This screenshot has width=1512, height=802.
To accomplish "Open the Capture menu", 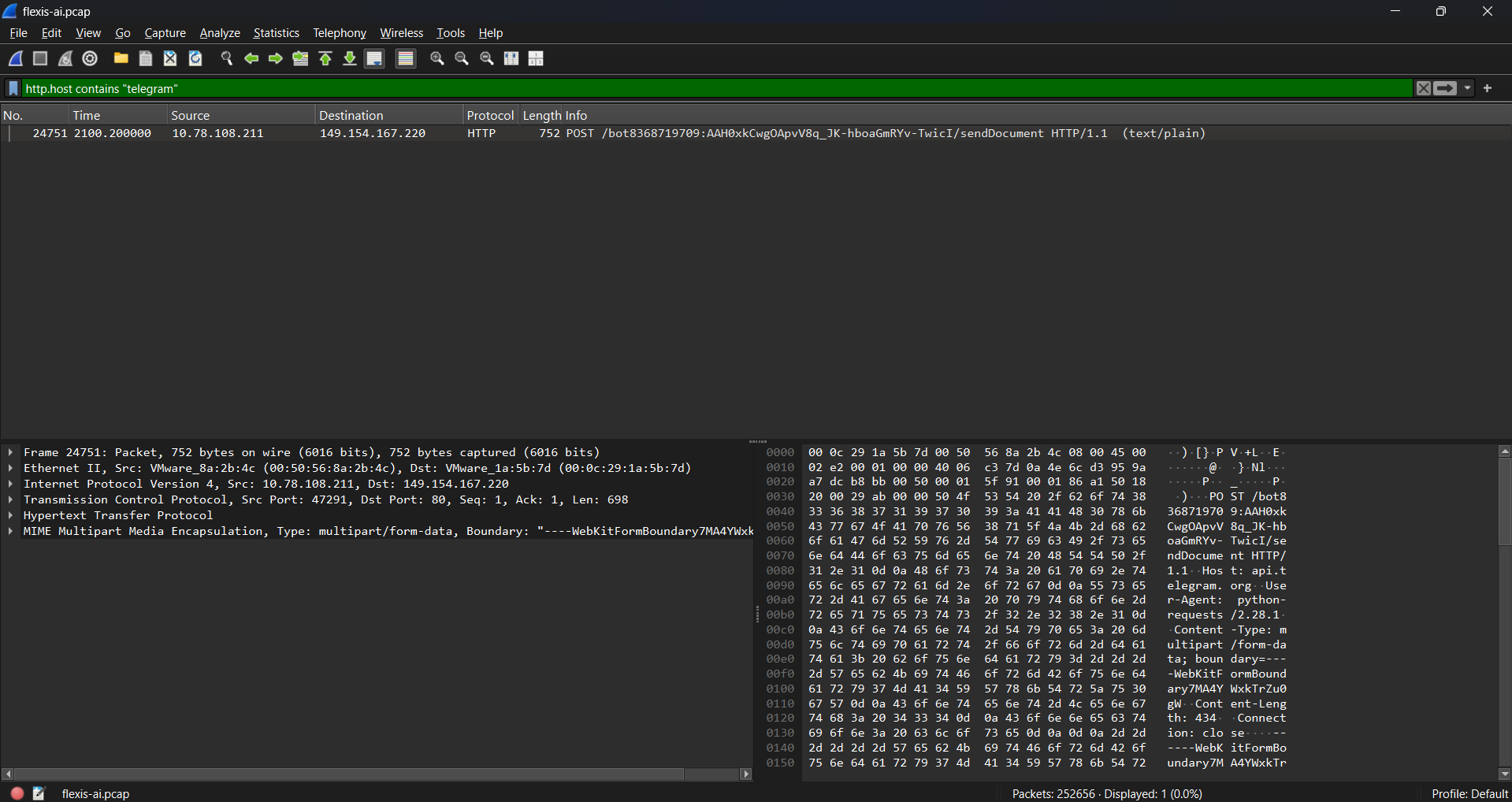I will pyautogui.click(x=165, y=33).
